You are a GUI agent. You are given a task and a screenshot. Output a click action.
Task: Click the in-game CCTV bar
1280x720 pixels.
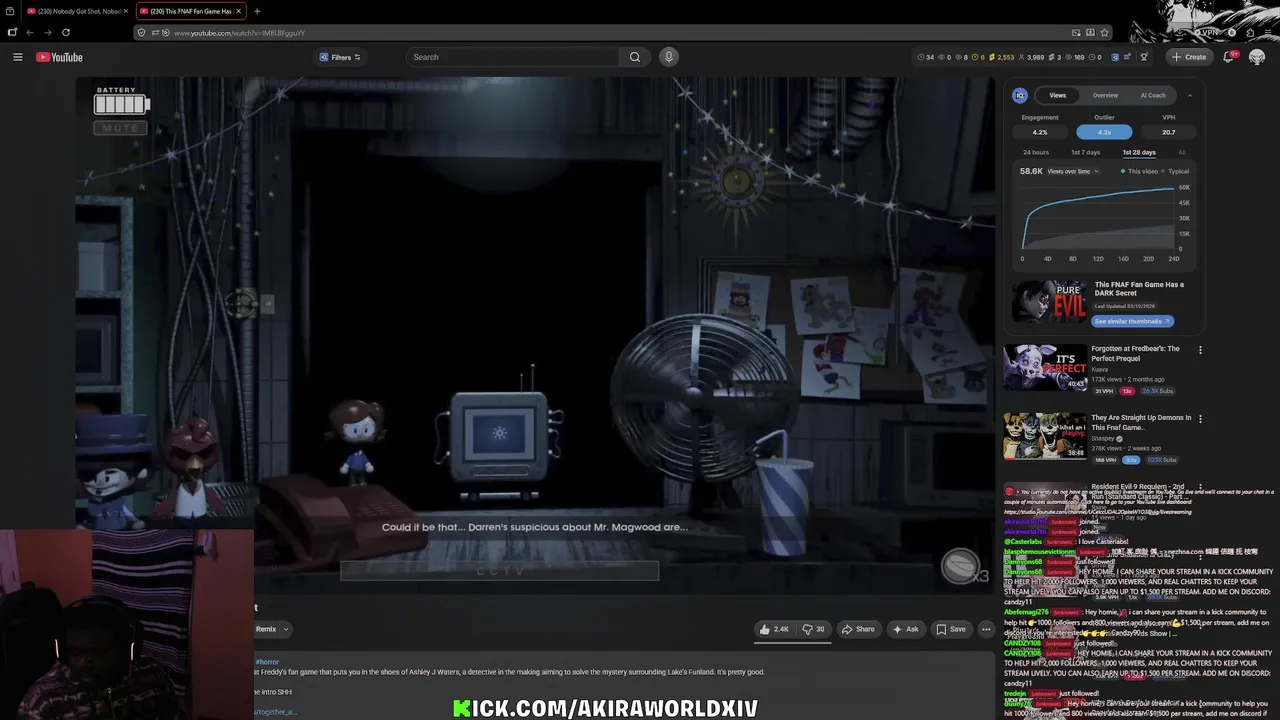coord(499,571)
